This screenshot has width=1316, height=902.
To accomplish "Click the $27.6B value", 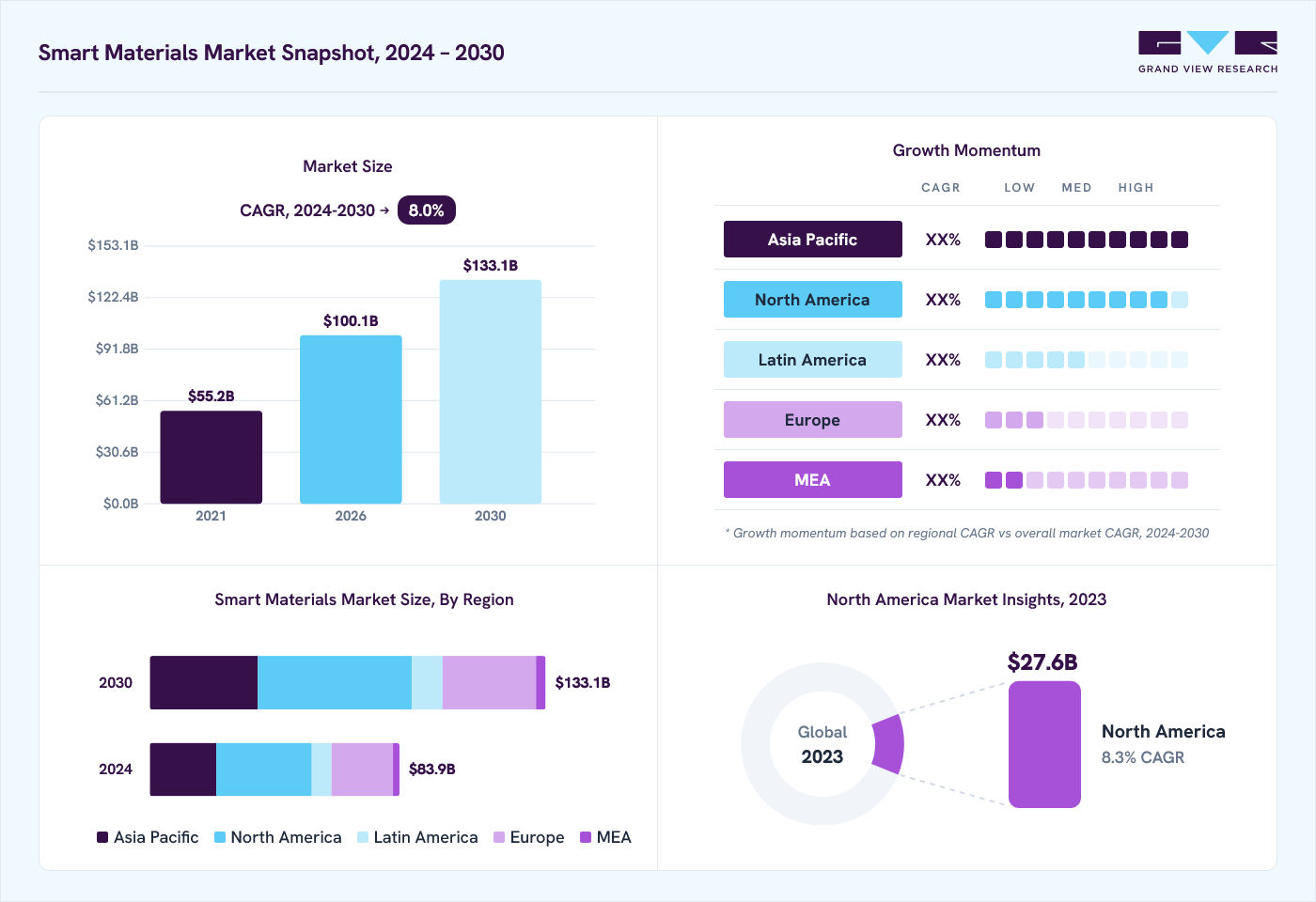I will coord(1042,662).
